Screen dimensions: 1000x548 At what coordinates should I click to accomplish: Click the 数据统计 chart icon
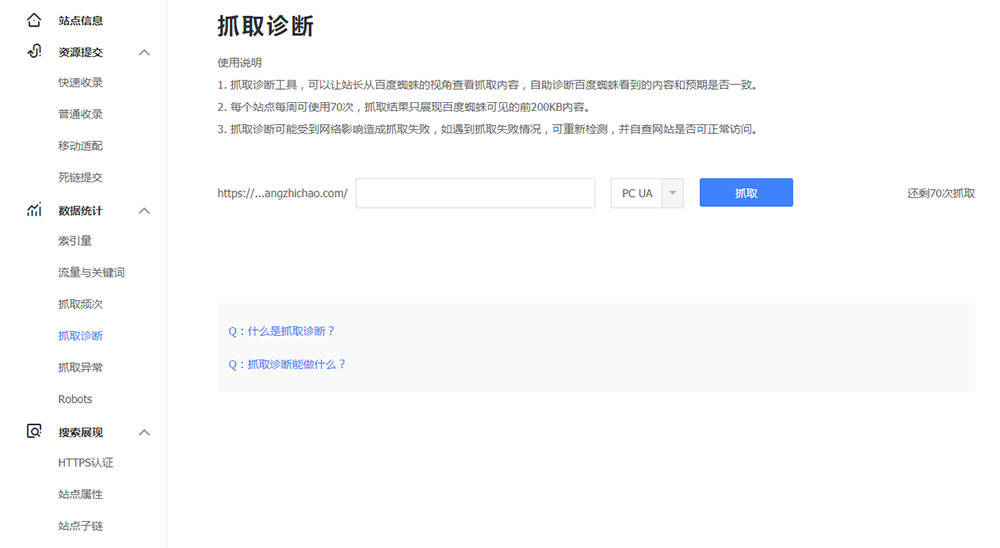(34, 210)
